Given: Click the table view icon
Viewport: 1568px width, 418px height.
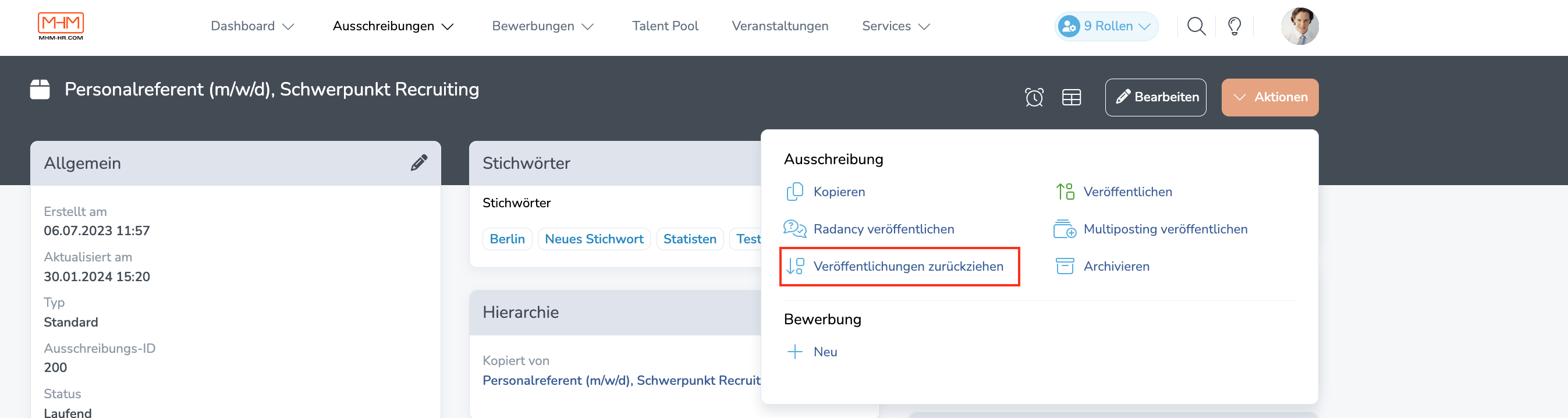Looking at the screenshot, I should 1072,97.
